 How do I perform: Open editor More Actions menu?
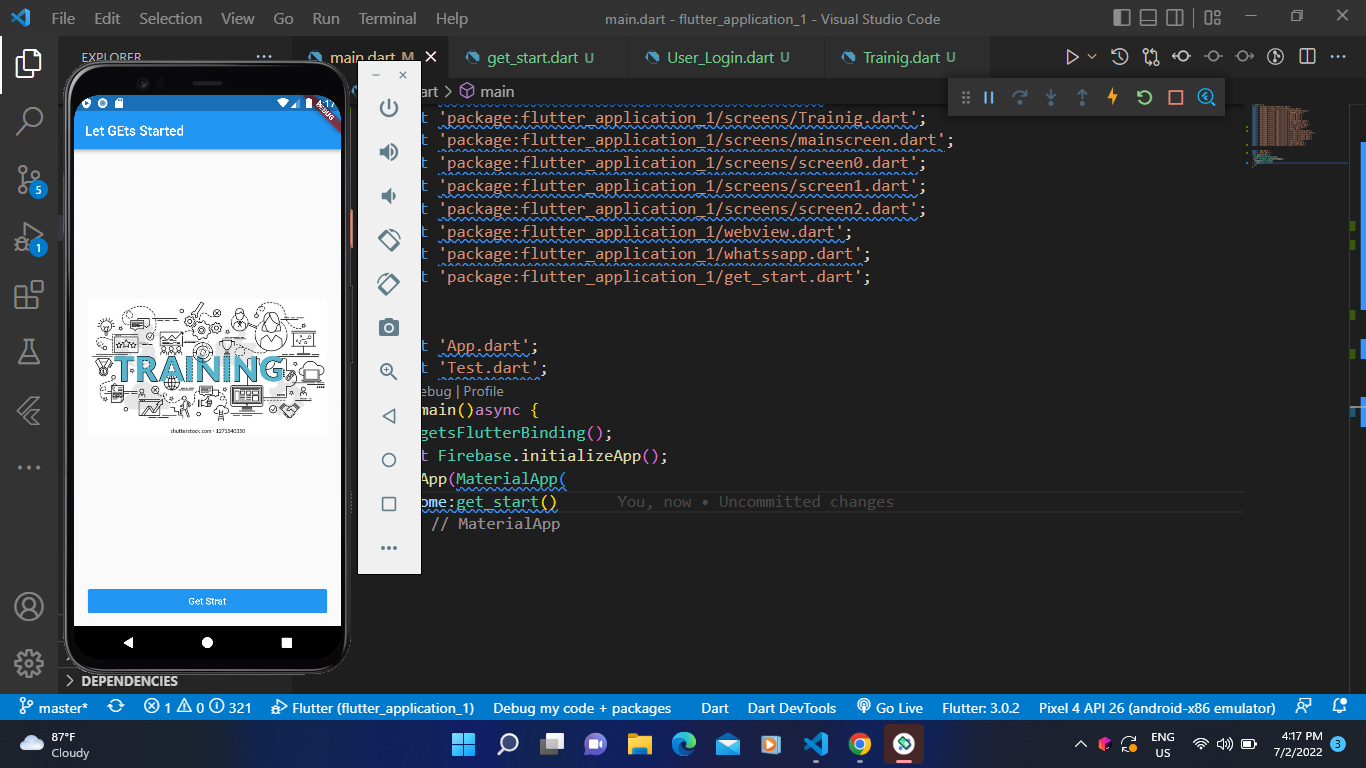1339,57
